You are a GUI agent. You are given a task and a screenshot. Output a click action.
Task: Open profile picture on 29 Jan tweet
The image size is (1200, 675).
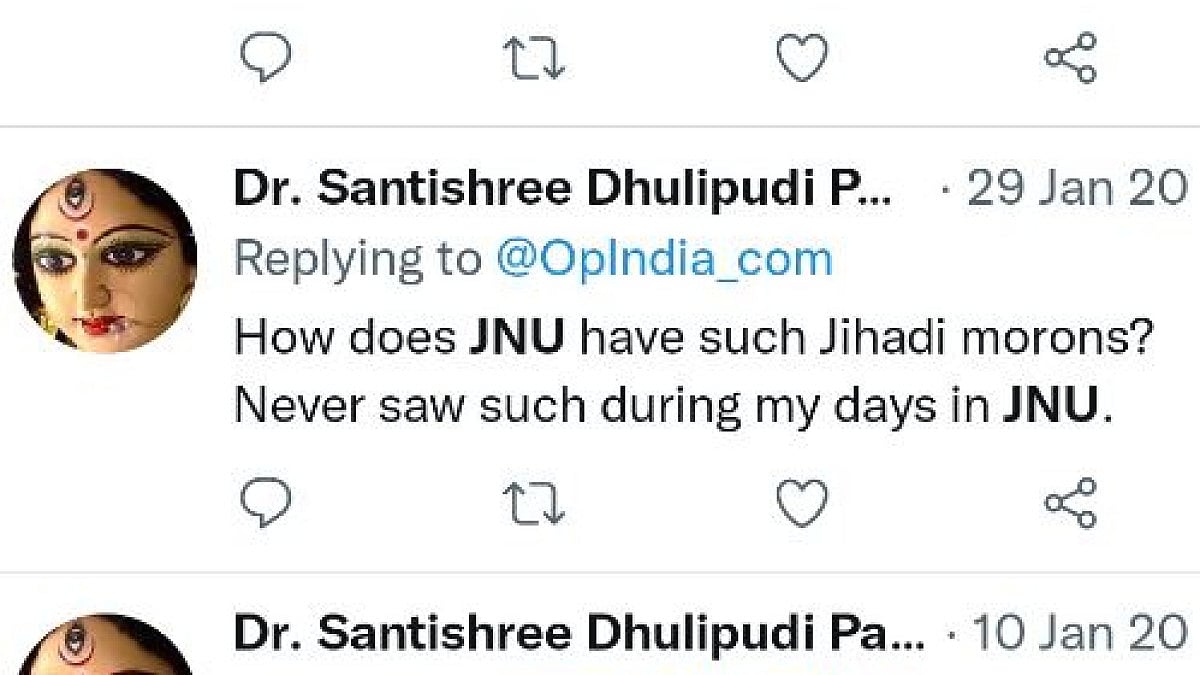point(104,261)
